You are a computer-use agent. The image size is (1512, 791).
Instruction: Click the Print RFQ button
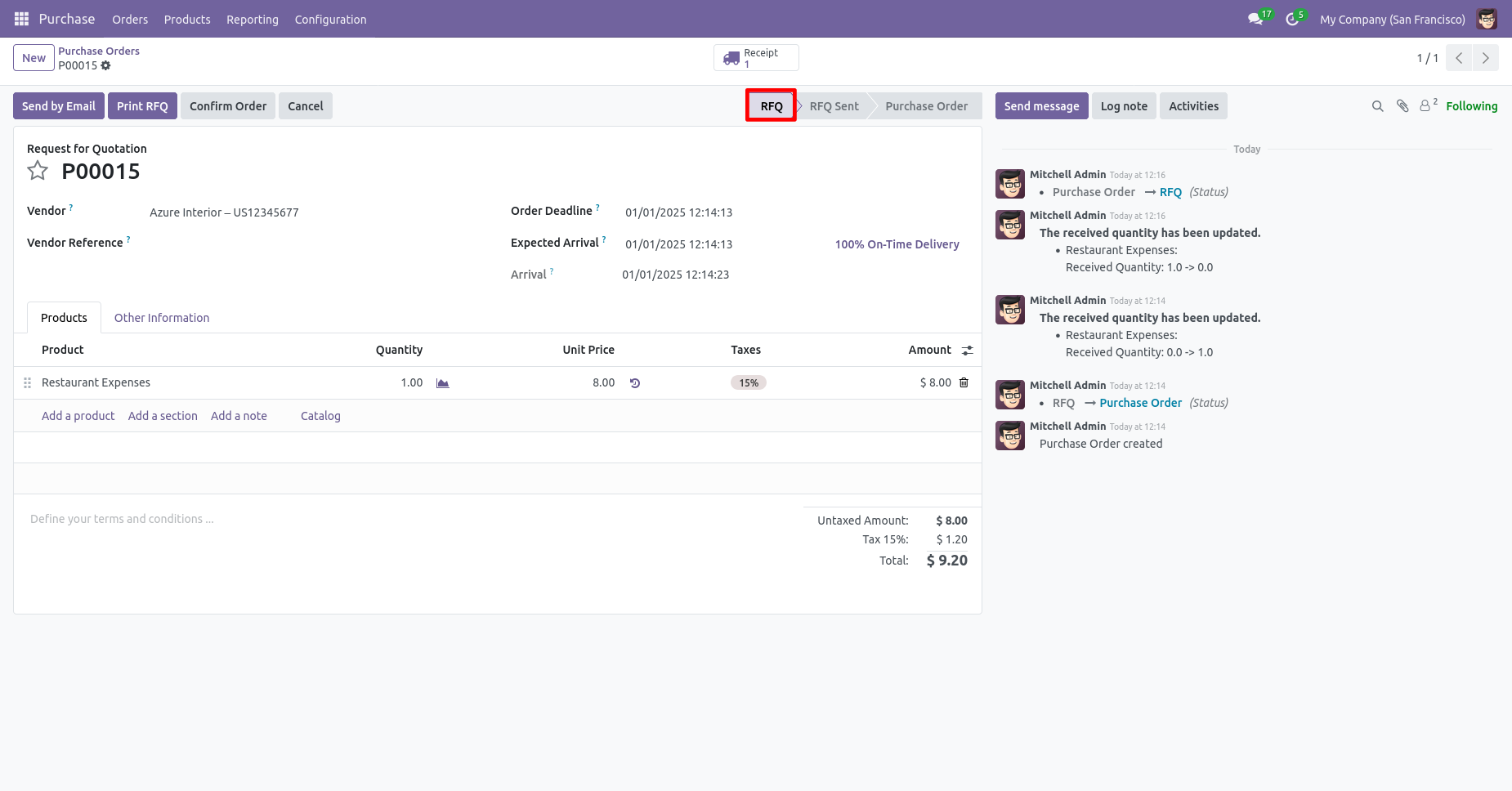point(142,106)
